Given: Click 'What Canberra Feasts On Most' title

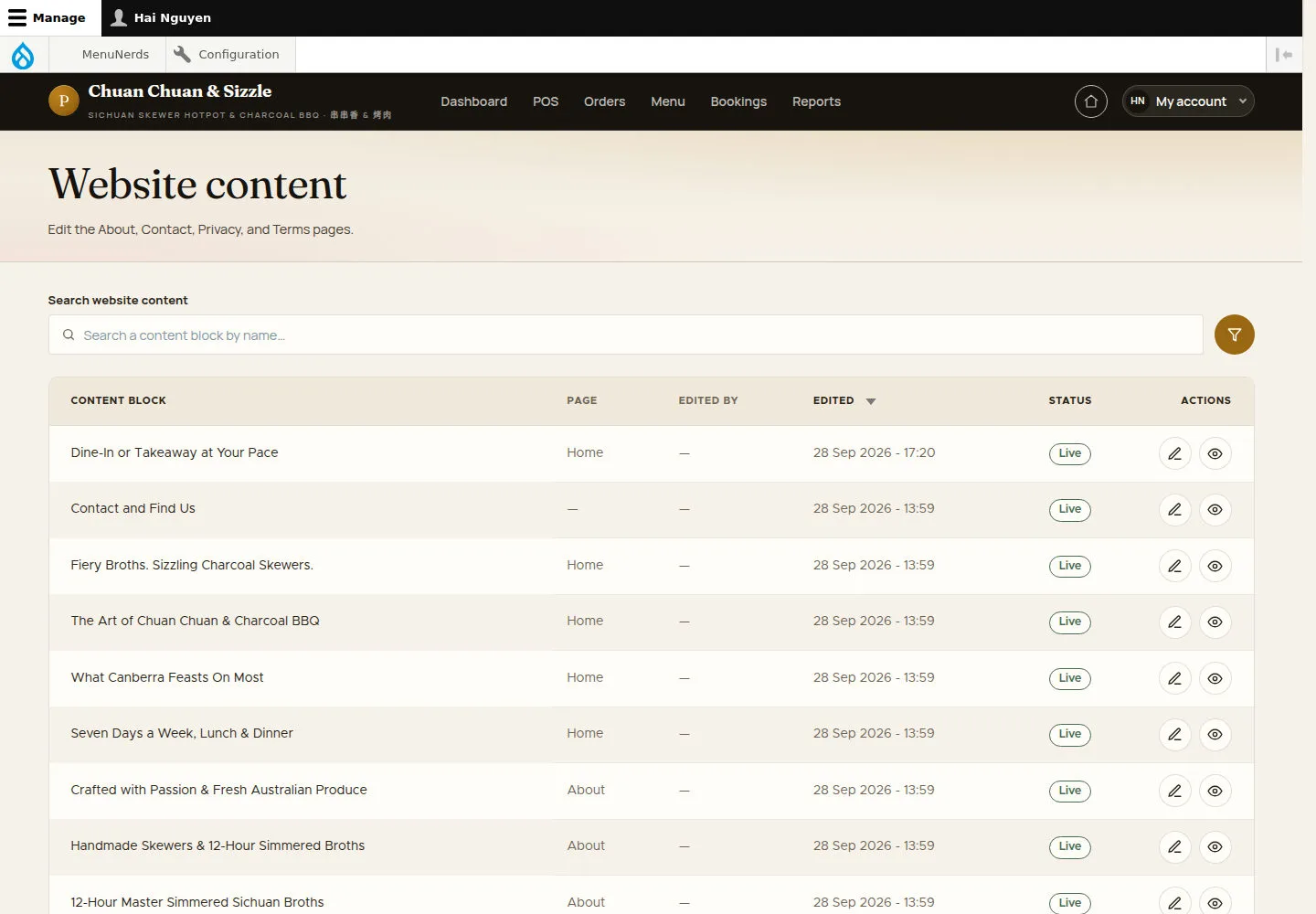Looking at the screenshot, I should [167, 677].
